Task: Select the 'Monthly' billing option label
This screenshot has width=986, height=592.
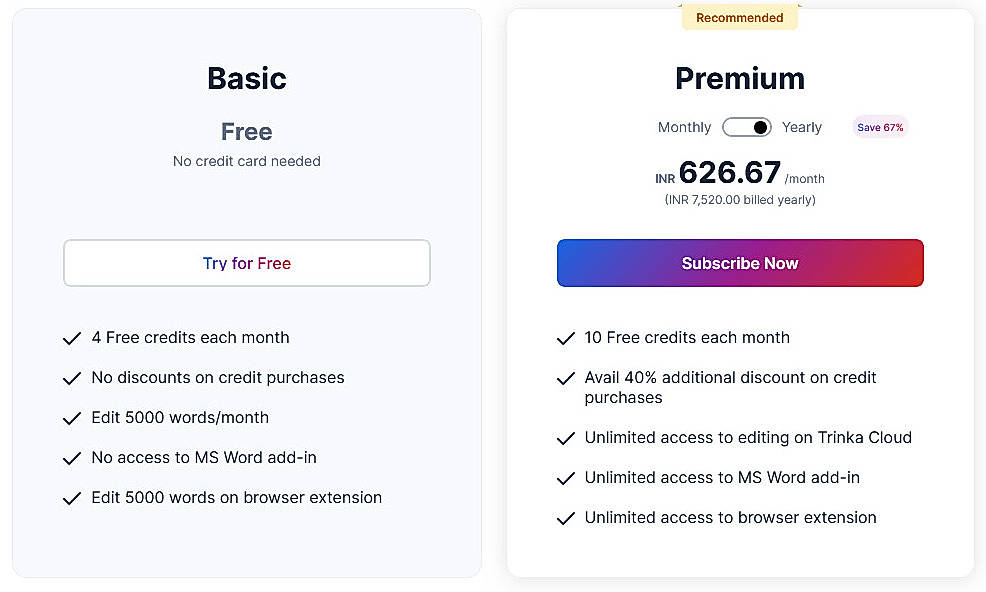Action: (684, 127)
